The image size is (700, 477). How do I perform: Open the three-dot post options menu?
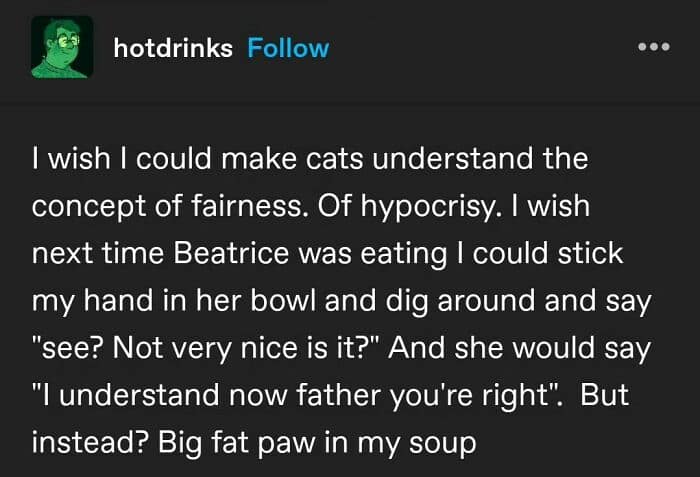pyautogui.click(x=651, y=48)
